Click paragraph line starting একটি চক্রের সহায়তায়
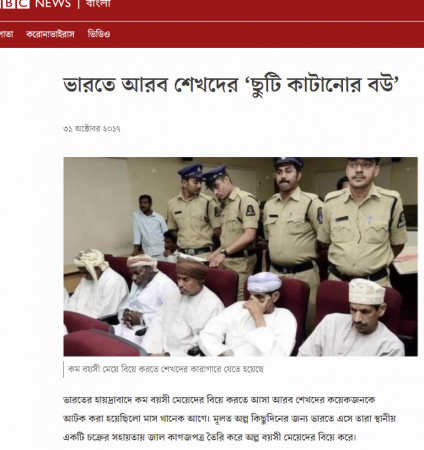424x450 pixels. [x=210, y=437]
